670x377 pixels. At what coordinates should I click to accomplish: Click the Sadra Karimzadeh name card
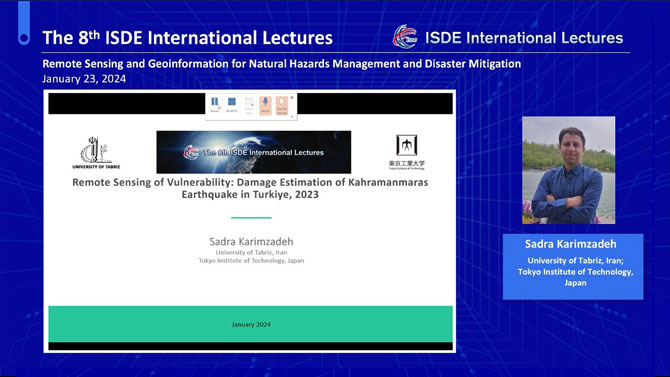[573, 266]
